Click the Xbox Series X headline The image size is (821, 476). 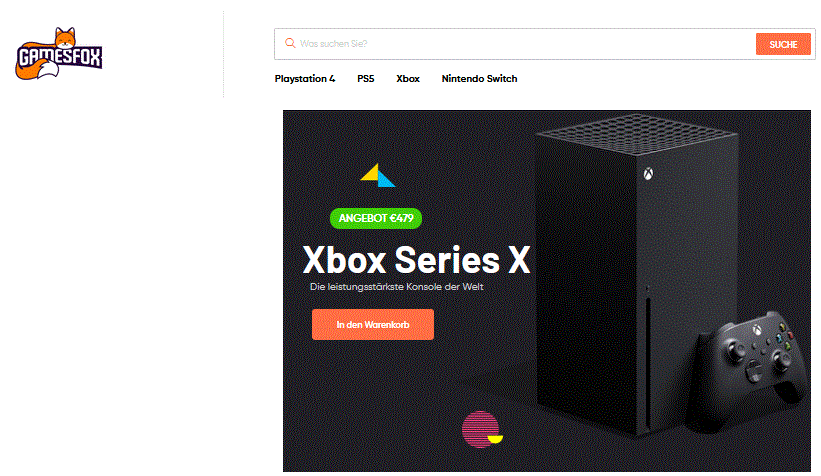[417, 260]
